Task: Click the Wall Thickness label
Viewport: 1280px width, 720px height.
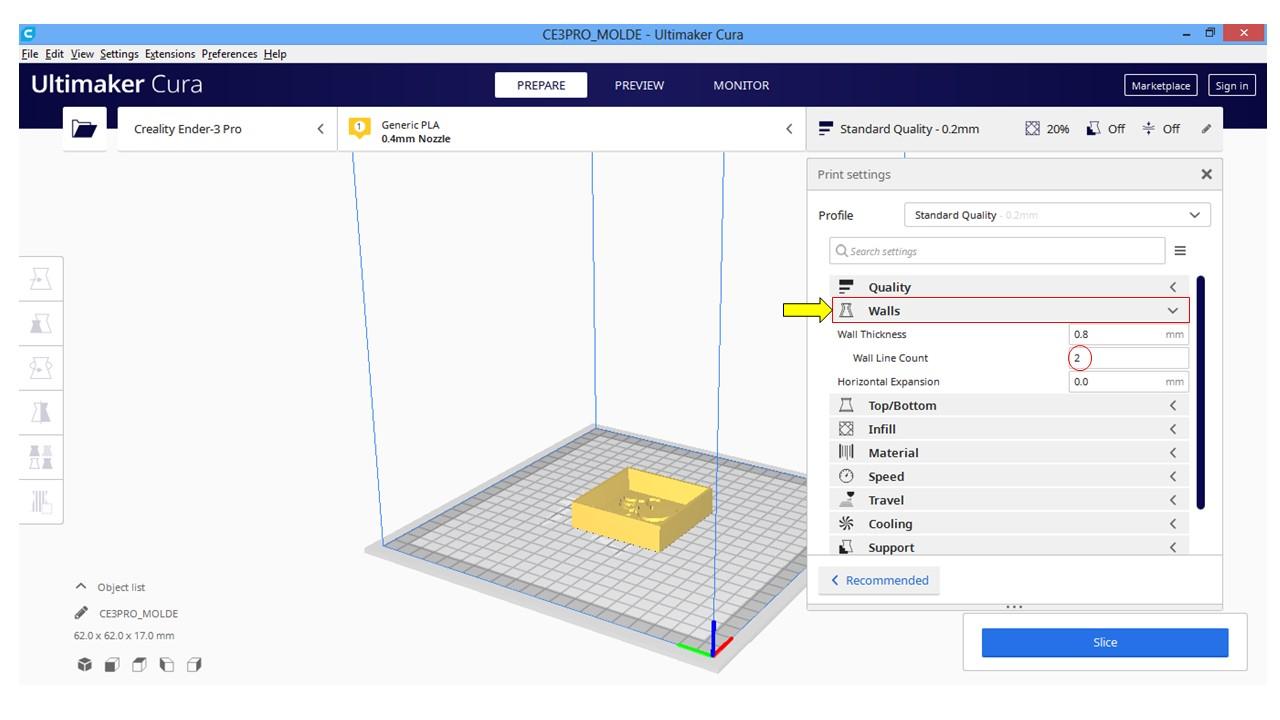Action: click(872, 334)
